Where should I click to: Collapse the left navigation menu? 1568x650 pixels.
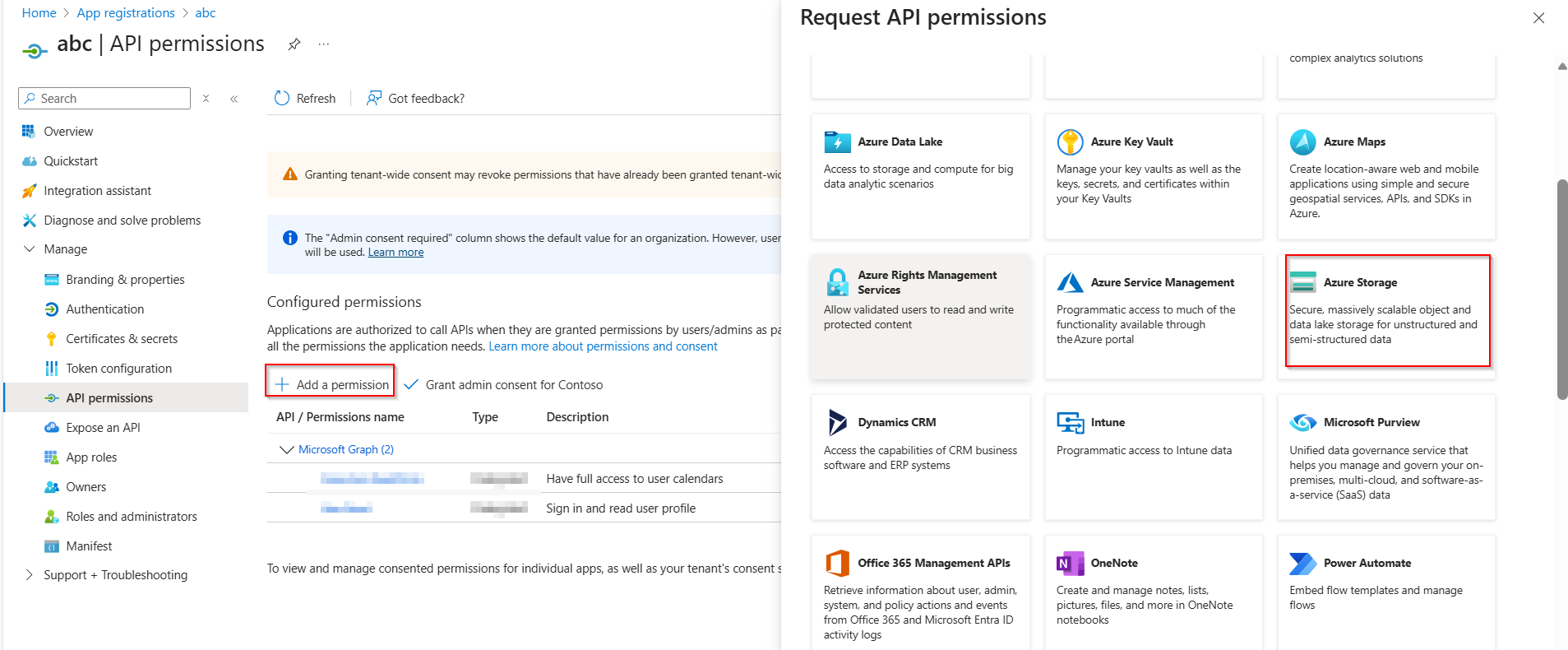[234, 99]
